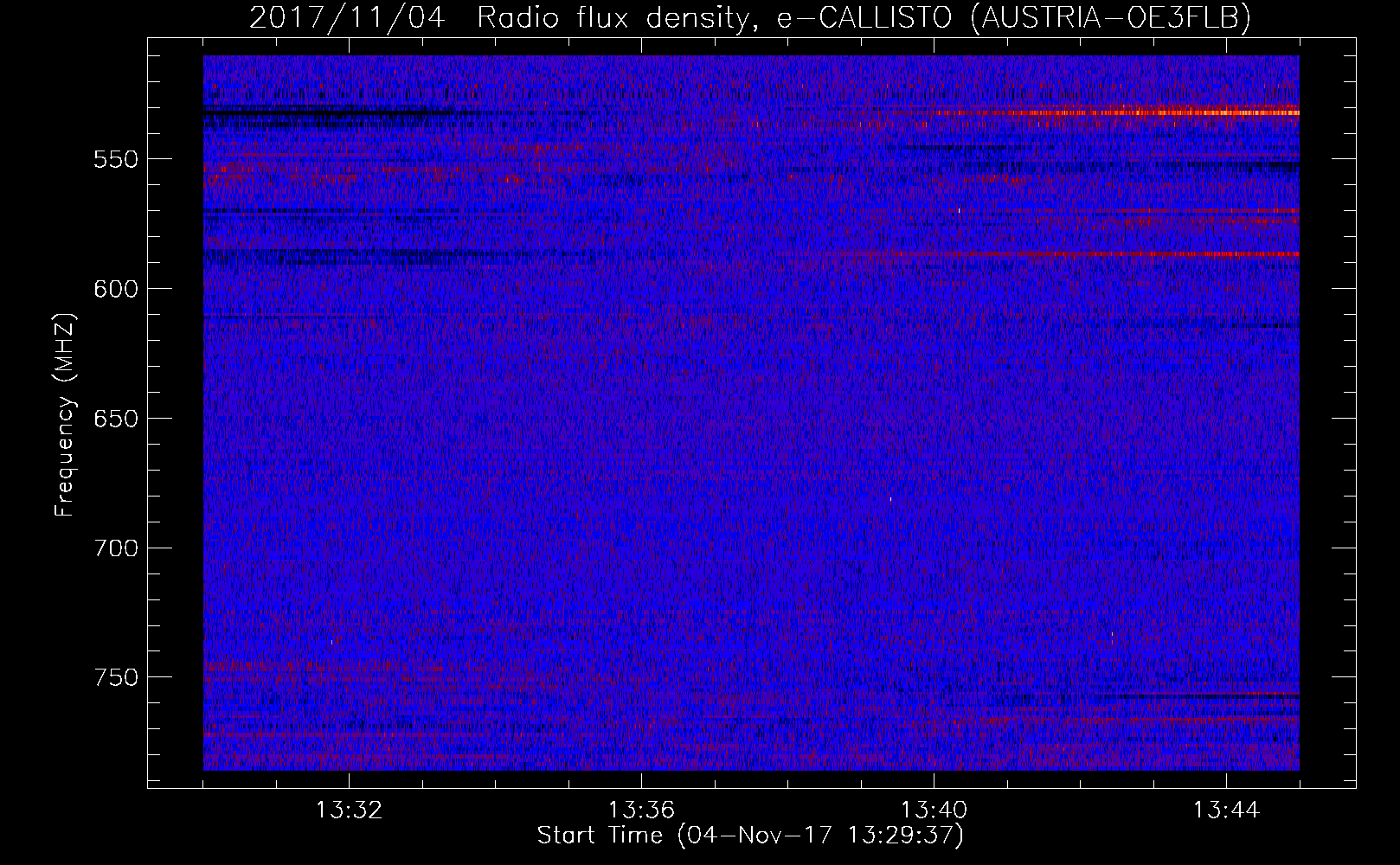Click the '13:32' time tick label

(349, 811)
